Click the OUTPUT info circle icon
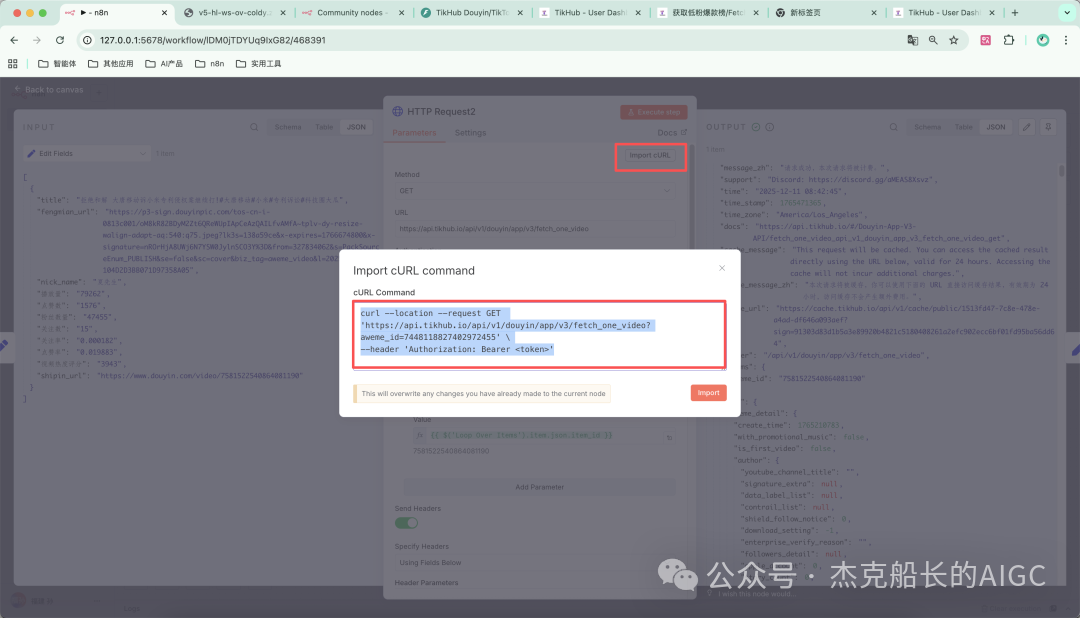Screen dimensions: 1080x618 pyautogui.click(x=769, y=127)
